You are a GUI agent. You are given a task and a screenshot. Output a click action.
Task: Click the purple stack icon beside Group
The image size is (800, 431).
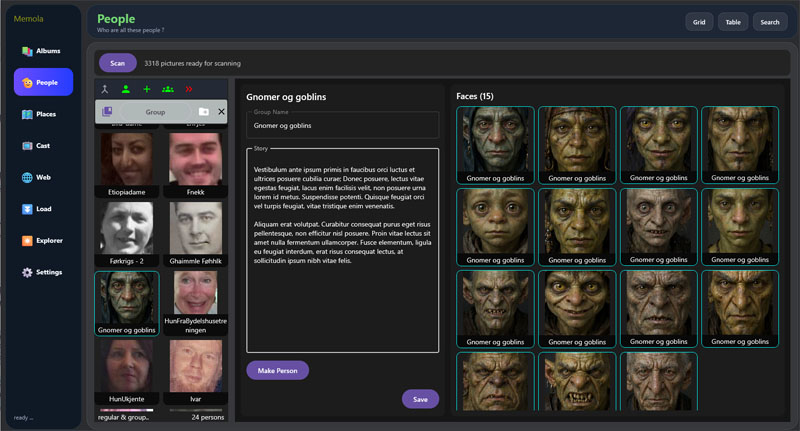107,111
